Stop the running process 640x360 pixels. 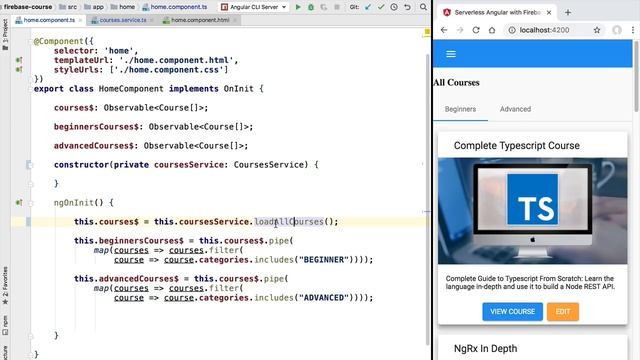click(x=337, y=7)
